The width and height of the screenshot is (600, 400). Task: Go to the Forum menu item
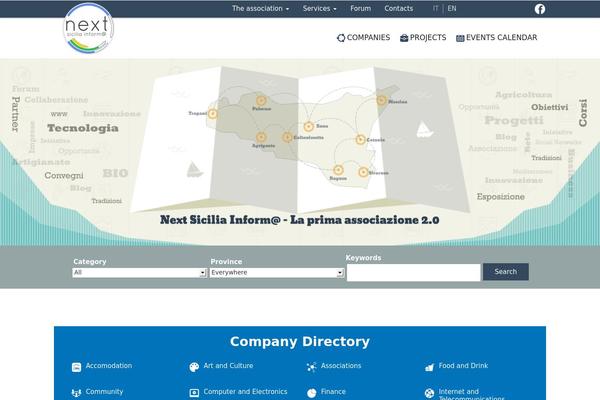tap(360, 8)
